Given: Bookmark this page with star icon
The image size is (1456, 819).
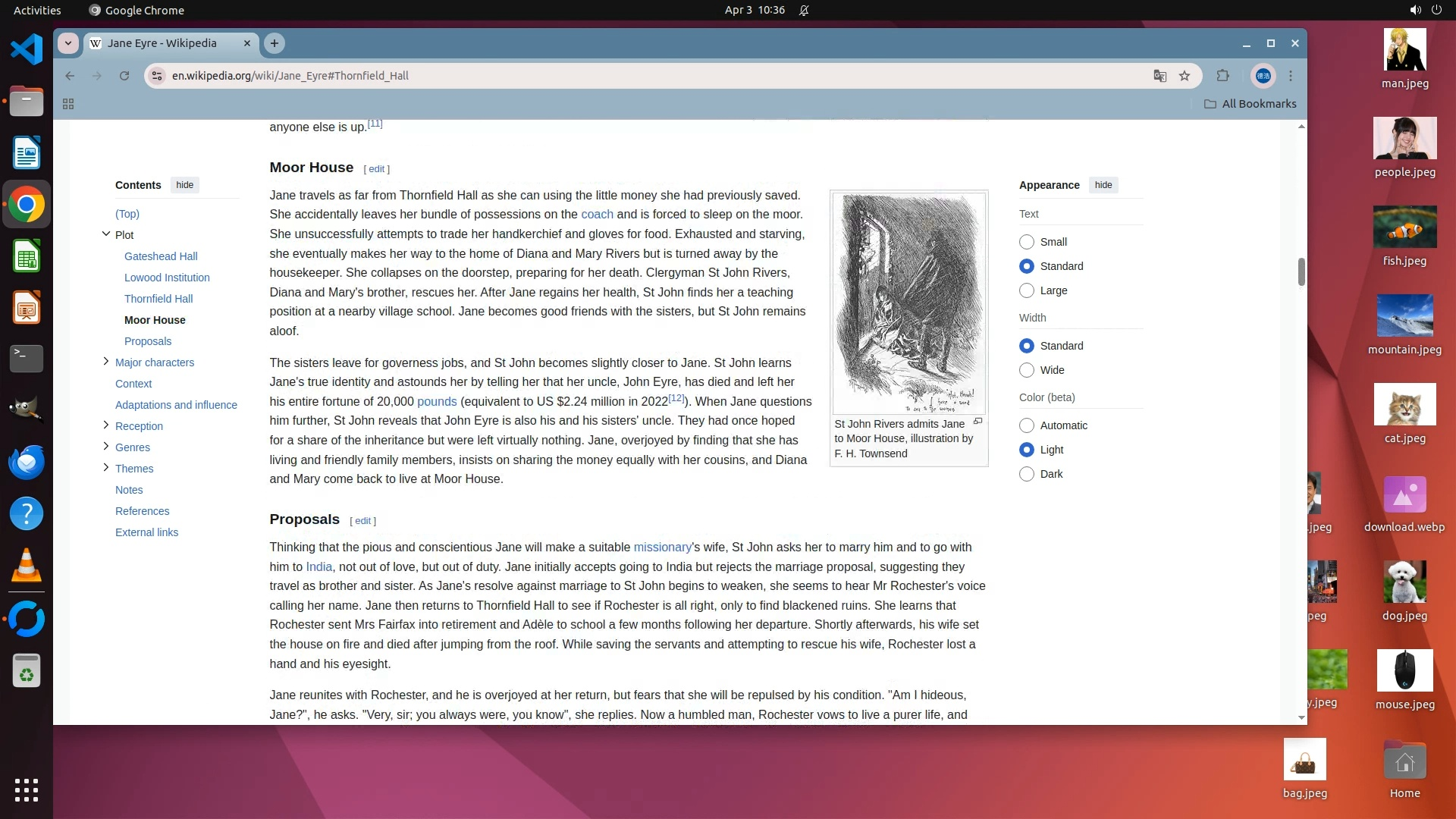Looking at the screenshot, I should coord(1185,76).
